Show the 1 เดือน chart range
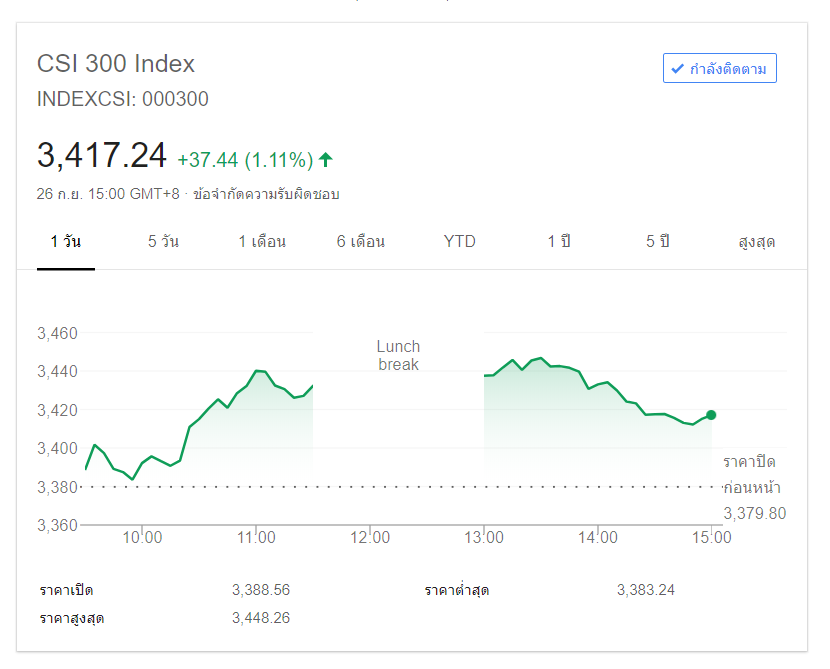 pos(262,242)
